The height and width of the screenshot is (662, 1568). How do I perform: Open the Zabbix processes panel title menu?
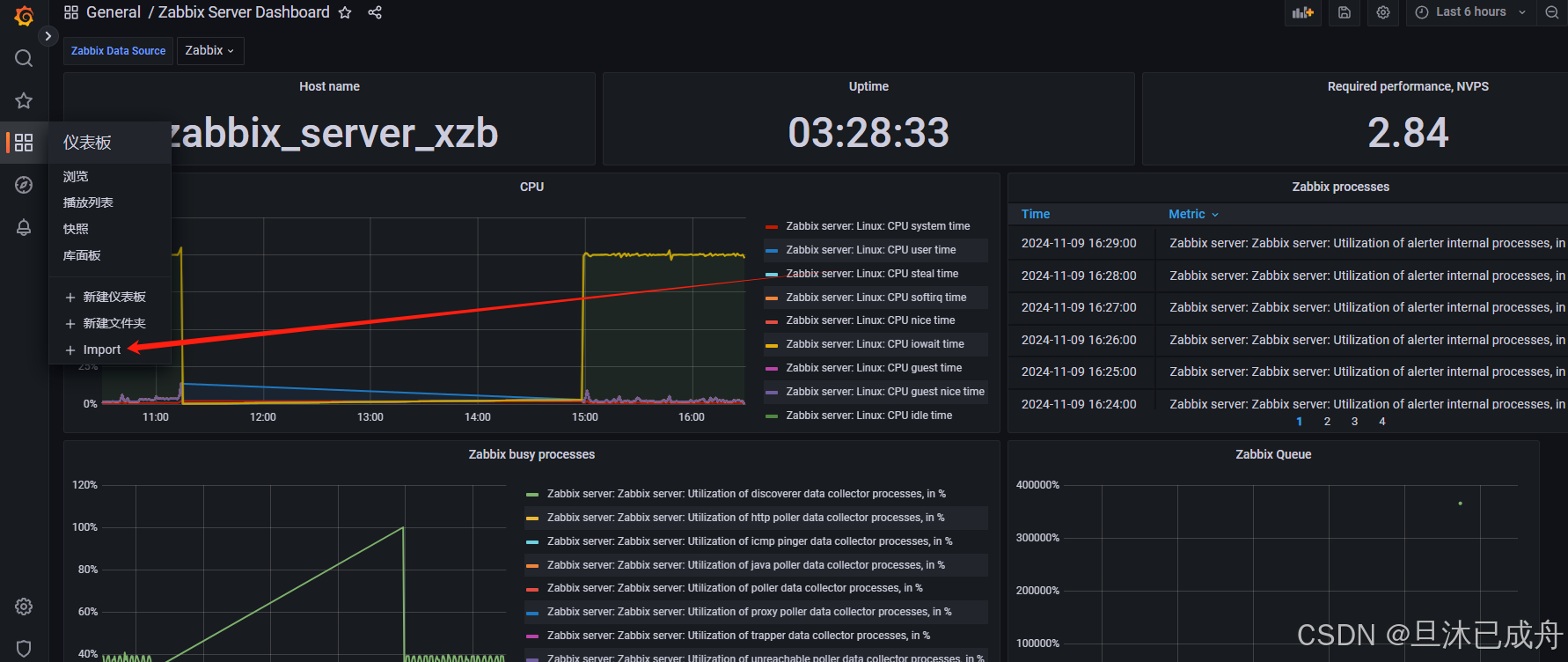pos(1340,187)
